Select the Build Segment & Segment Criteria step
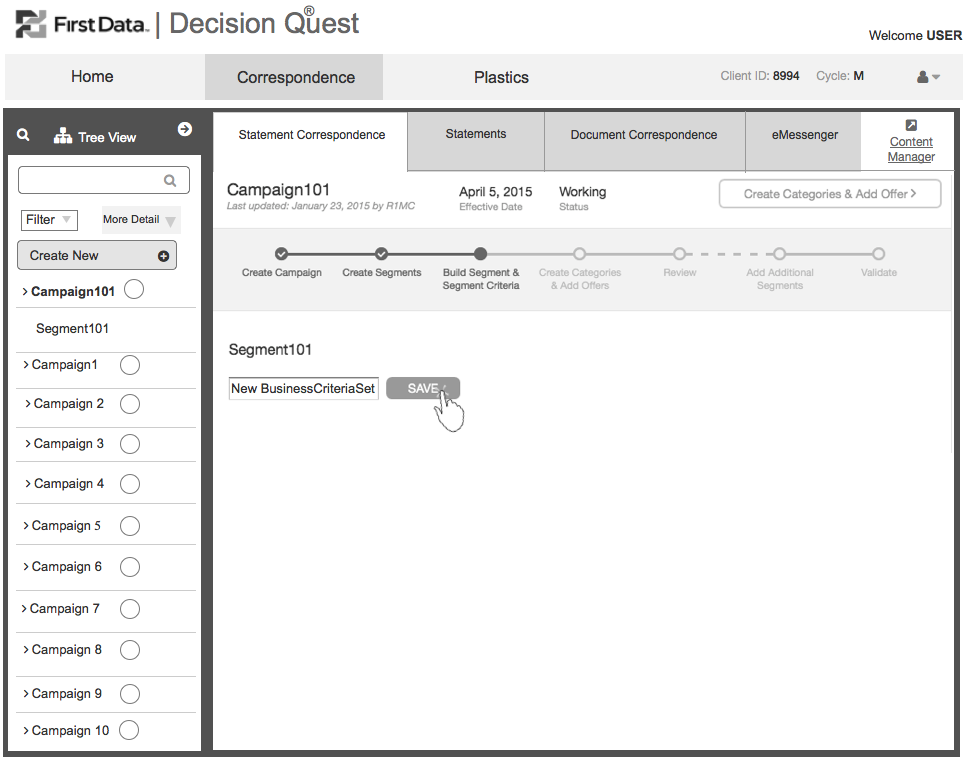The height and width of the screenshot is (761, 963). [x=481, y=254]
